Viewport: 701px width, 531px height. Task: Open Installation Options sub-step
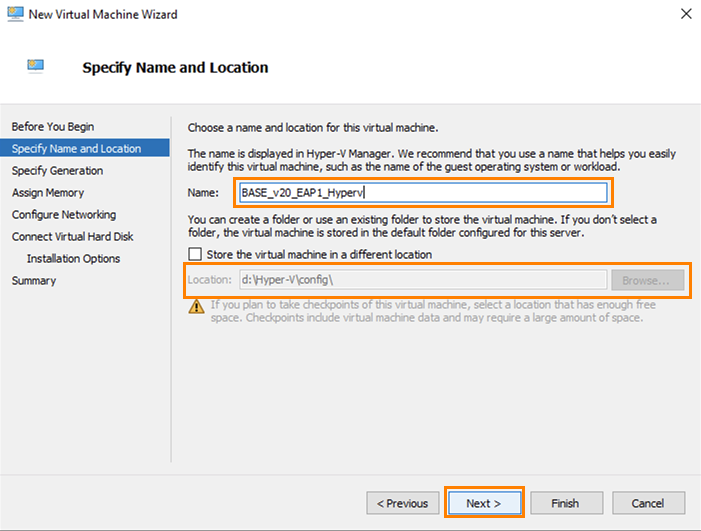click(73, 259)
